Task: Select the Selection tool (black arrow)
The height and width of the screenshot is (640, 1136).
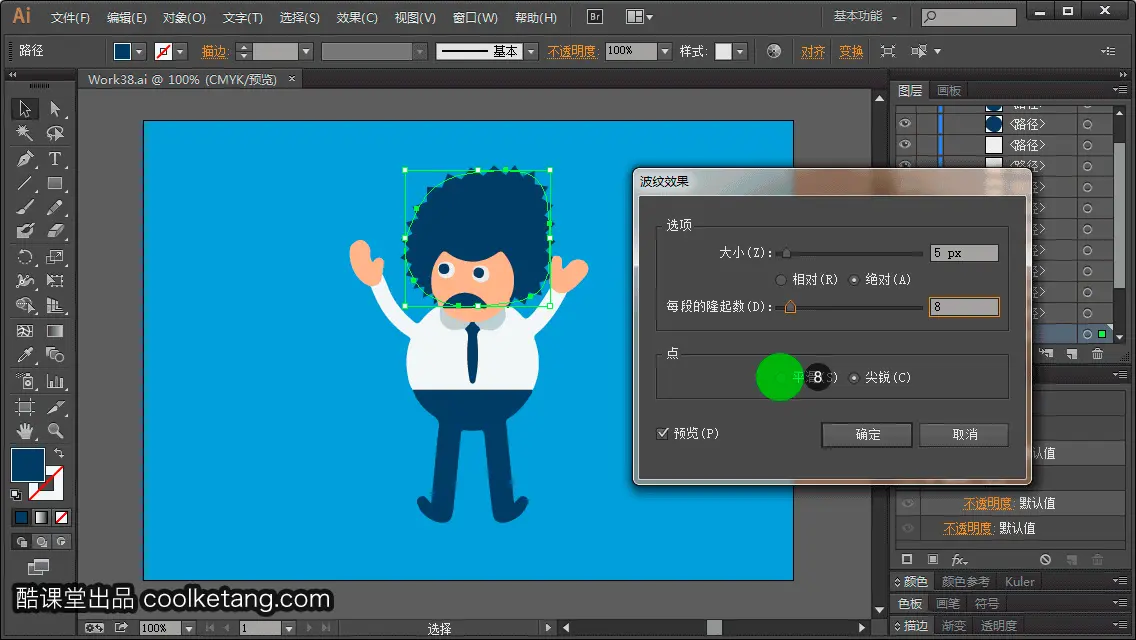Action: (25, 109)
